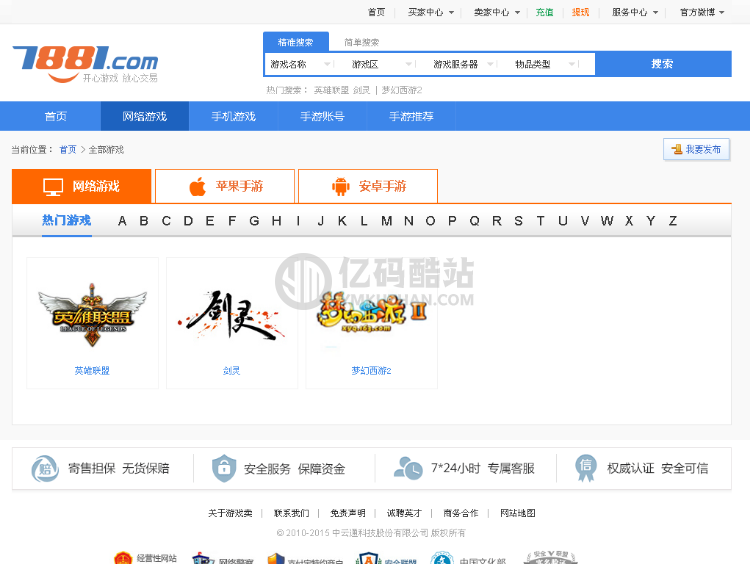Click the Apple icon on 苹果手游 tab
The height and width of the screenshot is (564, 750).
pyautogui.click(x=198, y=186)
